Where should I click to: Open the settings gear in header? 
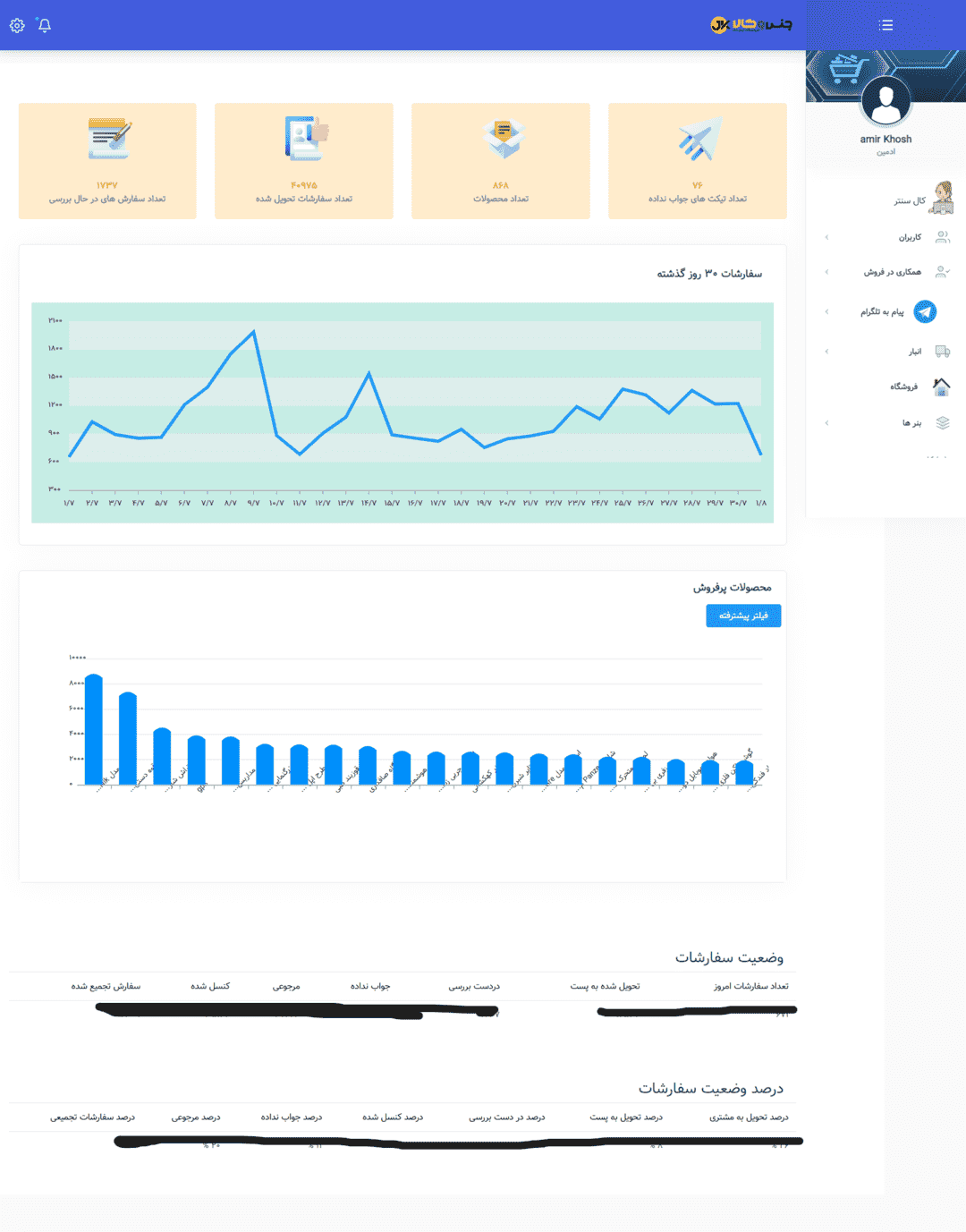tap(17, 25)
